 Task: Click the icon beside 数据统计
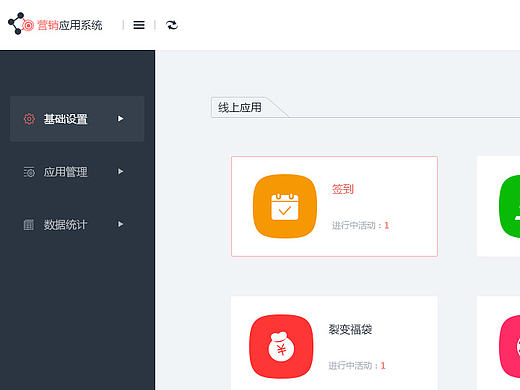coord(29,225)
